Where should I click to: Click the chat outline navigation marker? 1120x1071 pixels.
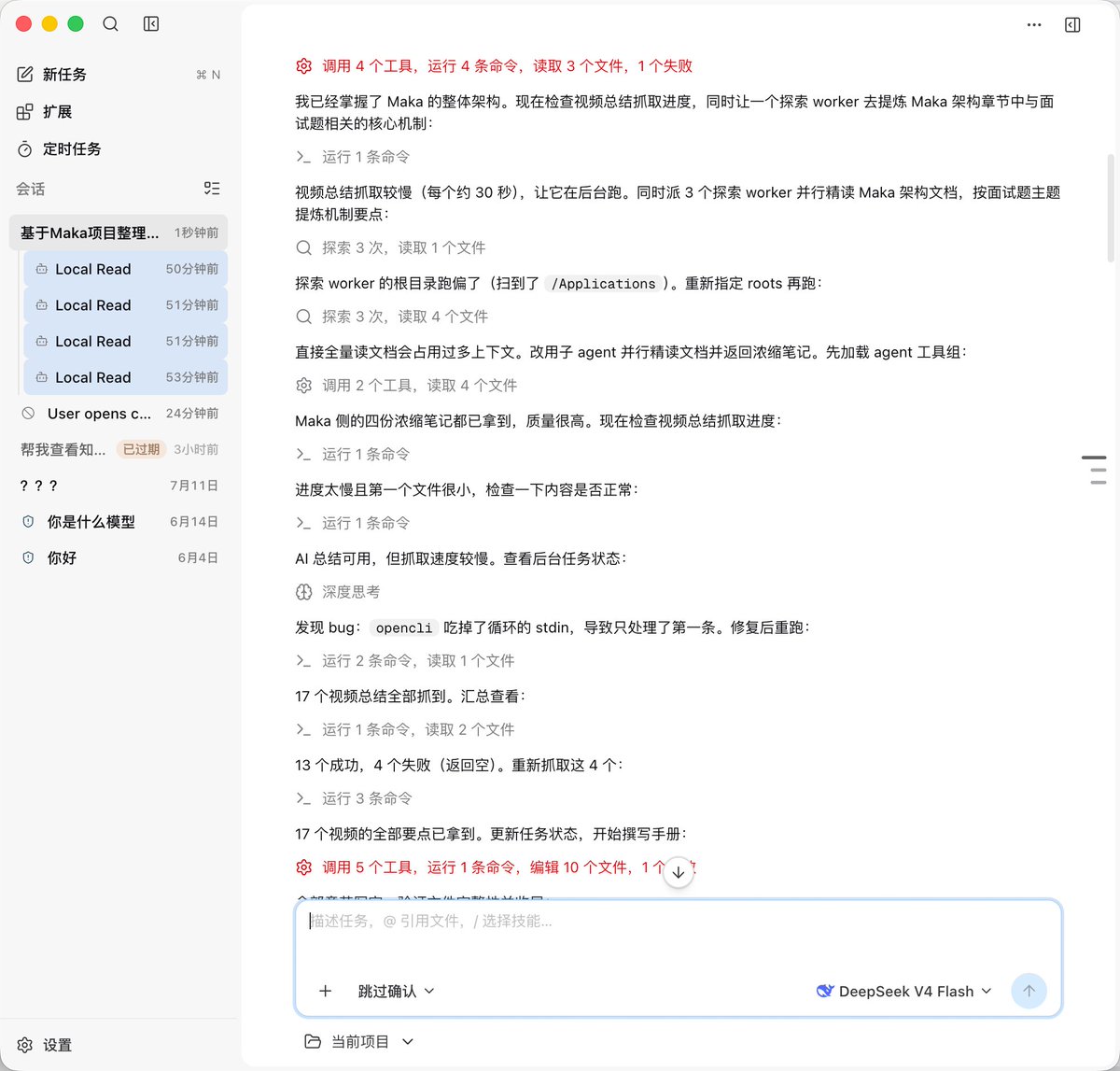pos(1094,470)
